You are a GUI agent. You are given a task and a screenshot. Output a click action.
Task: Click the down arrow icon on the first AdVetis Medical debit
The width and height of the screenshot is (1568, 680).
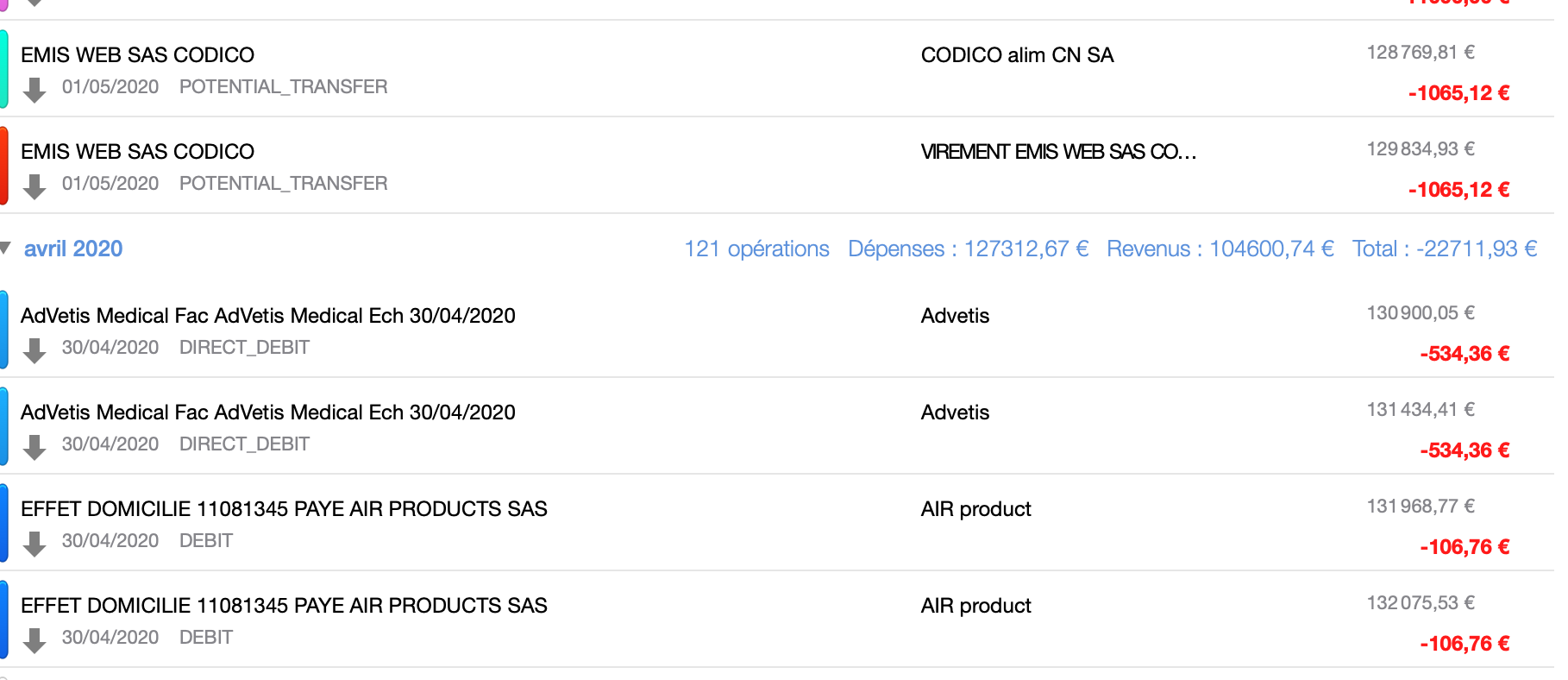tap(34, 350)
